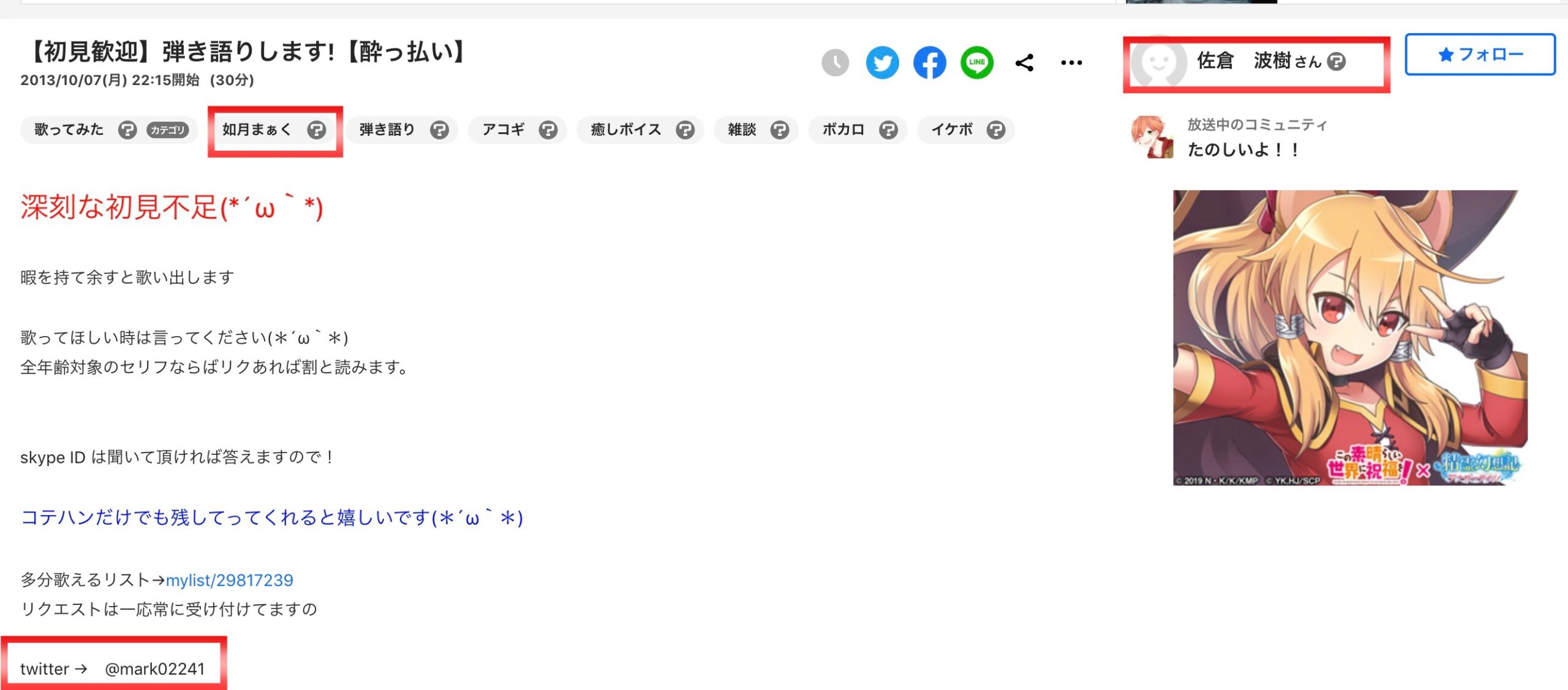The image size is (1568, 690).
Task: Open dictionary icon for ボカロ tag
Action: tap(888, 130)
